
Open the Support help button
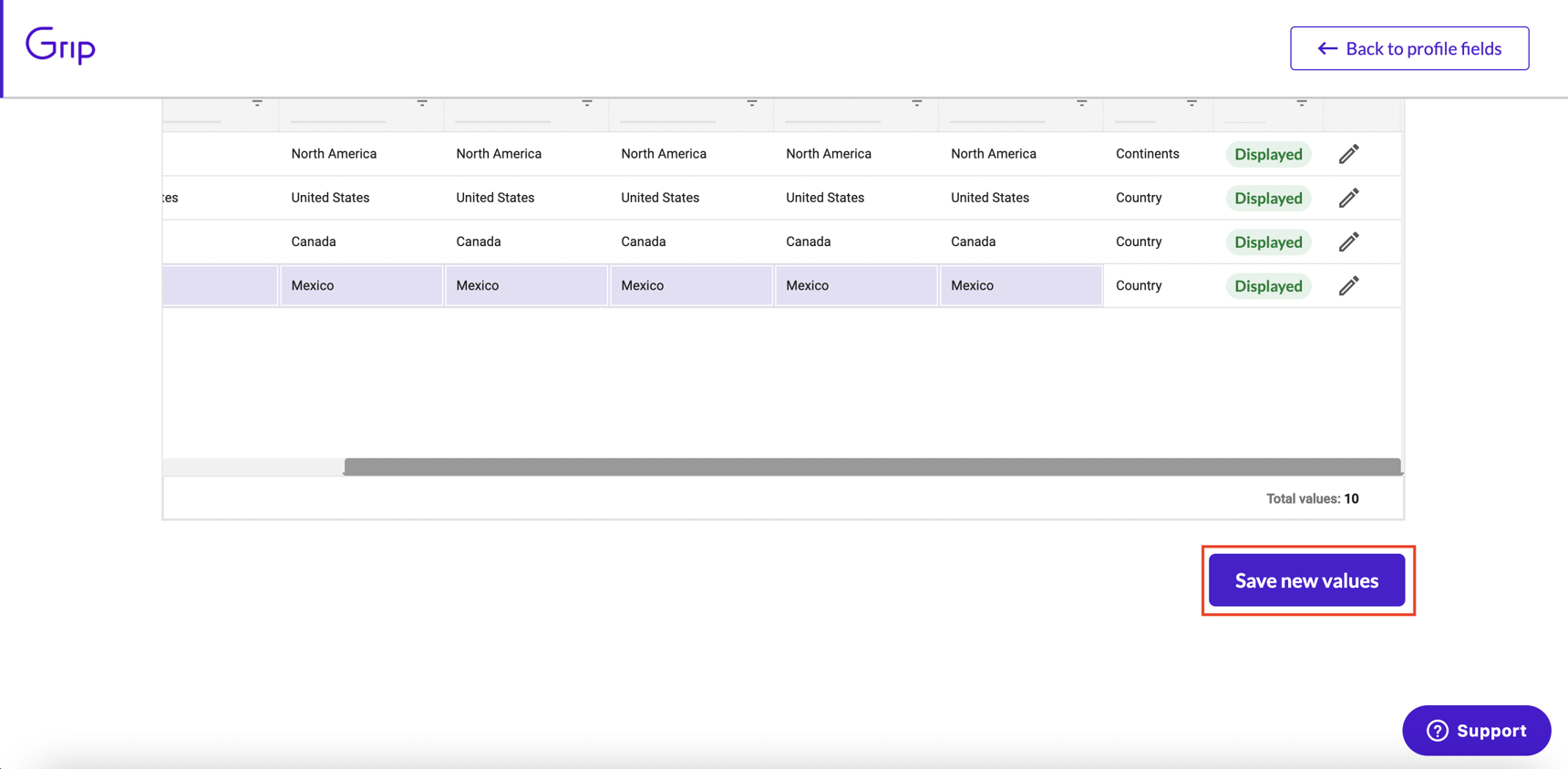coord(1476,730)
